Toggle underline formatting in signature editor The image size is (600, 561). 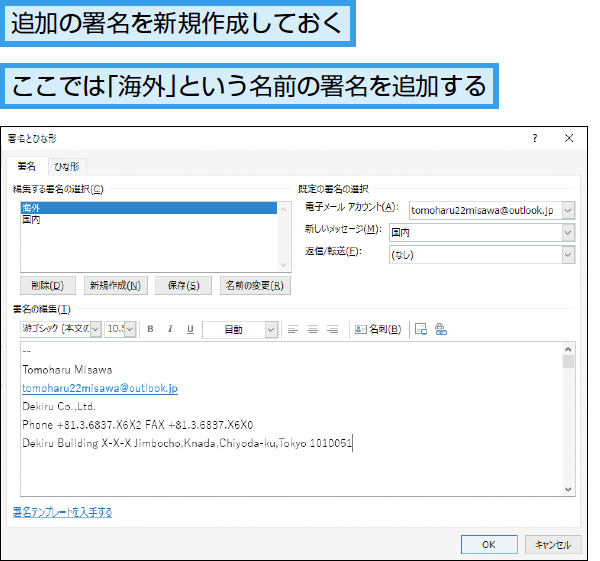point(190,329)
